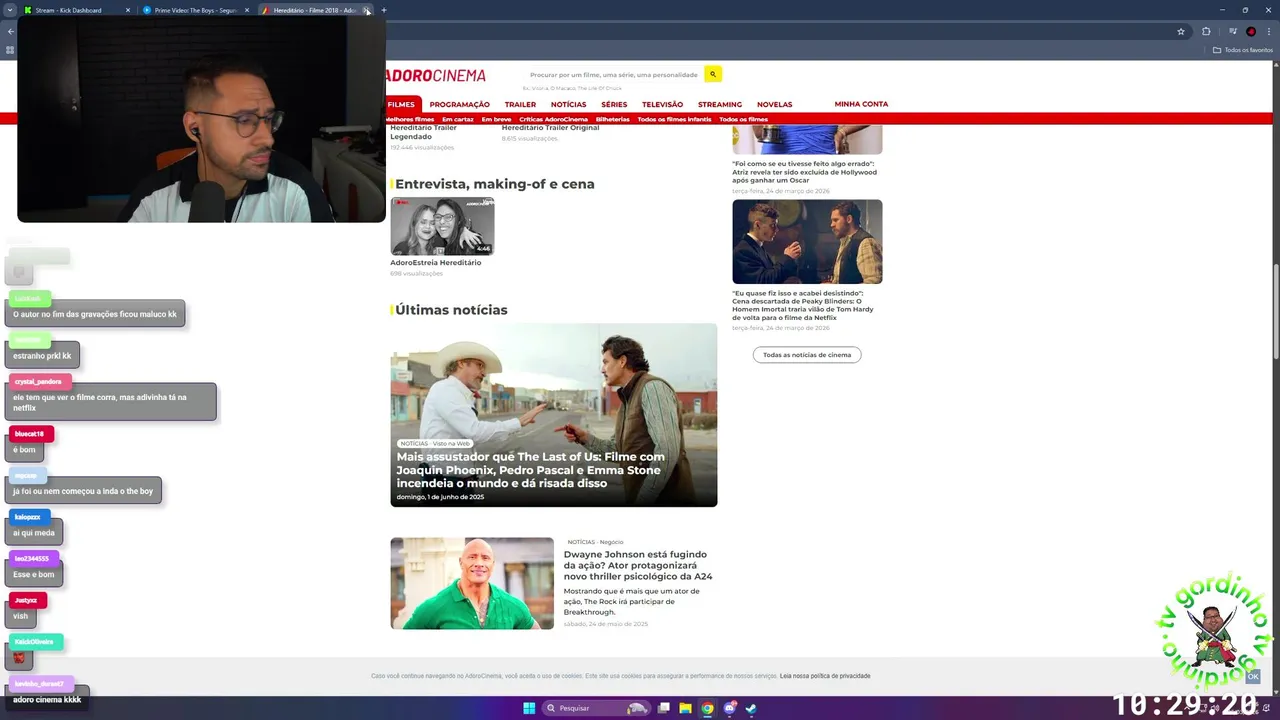Play the AdoroEstreia Hereditário video thumbnail

[442, 226]
